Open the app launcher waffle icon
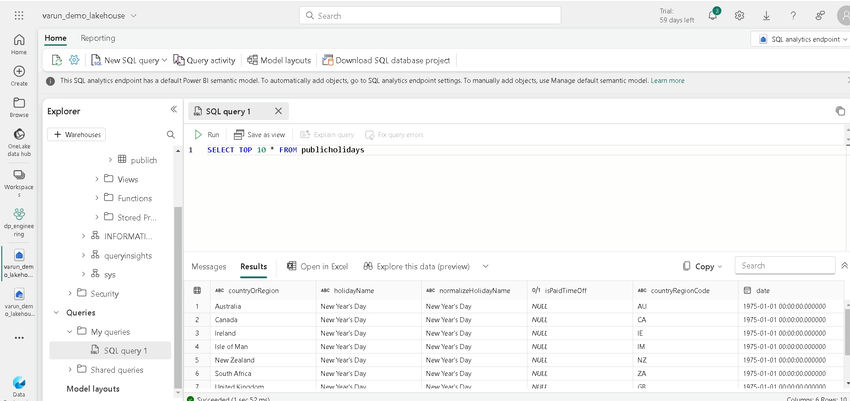 pyautogui.click(x=19, y=16)
